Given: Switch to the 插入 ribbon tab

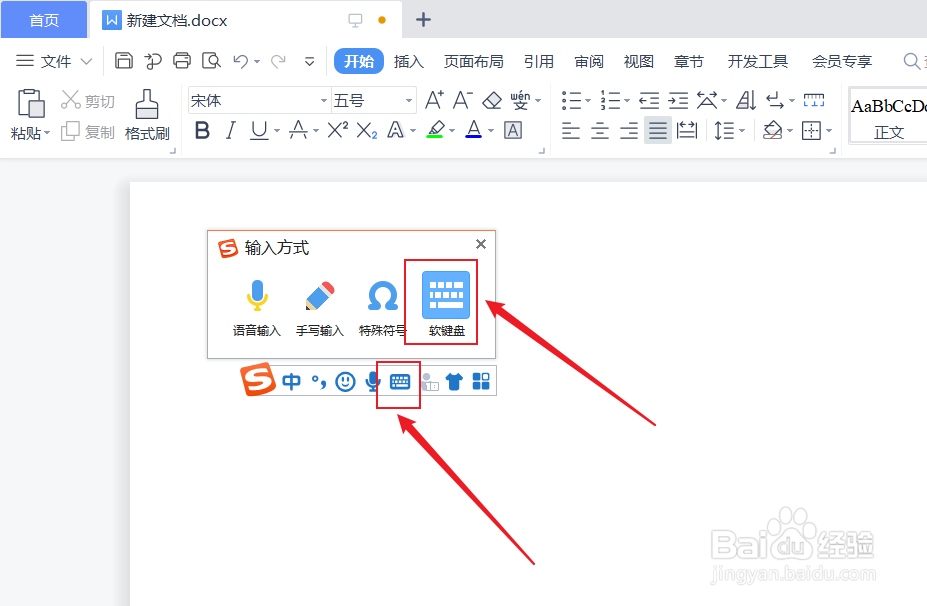Looking at the screenshot, I should click(x=408, y=60).
